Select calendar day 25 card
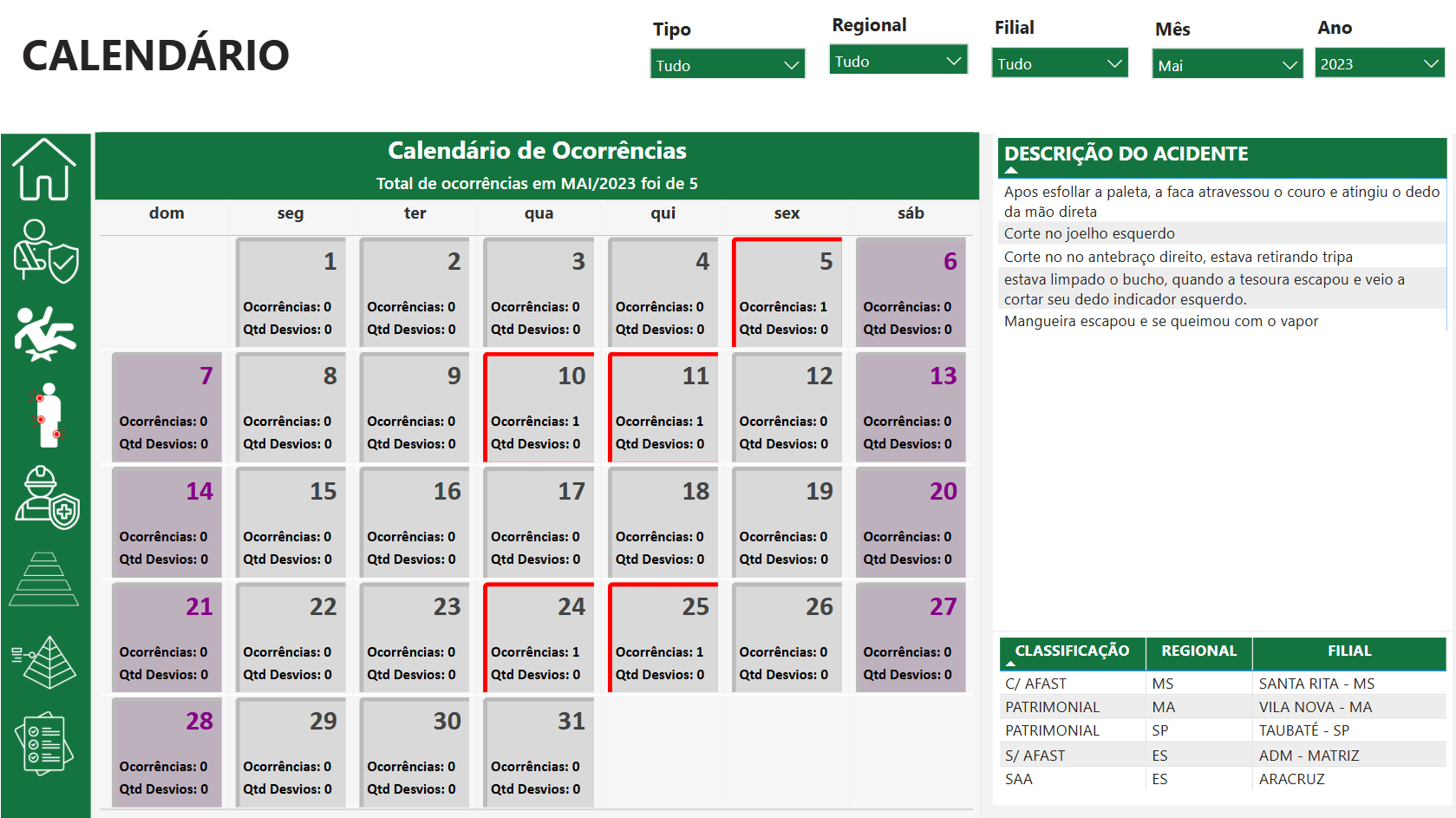 click(663, 638)
